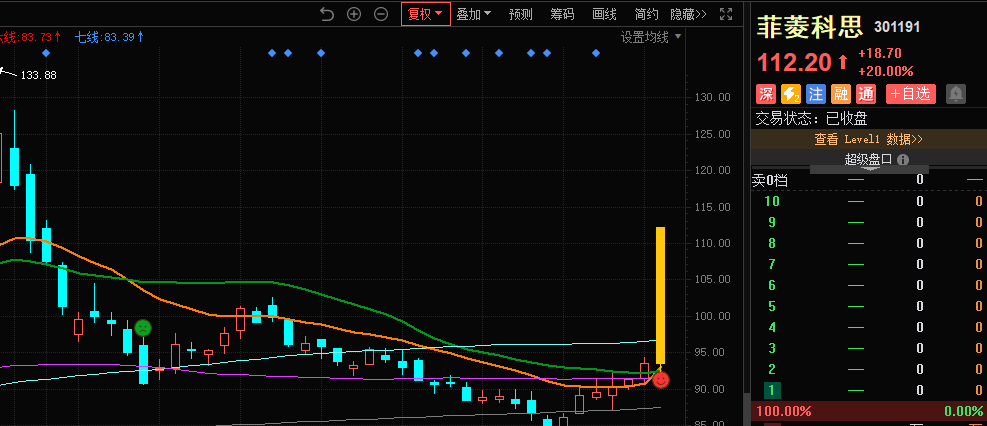Select the 筹码 toolbar item
Screen dimensions: 987x426
(x=562, y=14)
